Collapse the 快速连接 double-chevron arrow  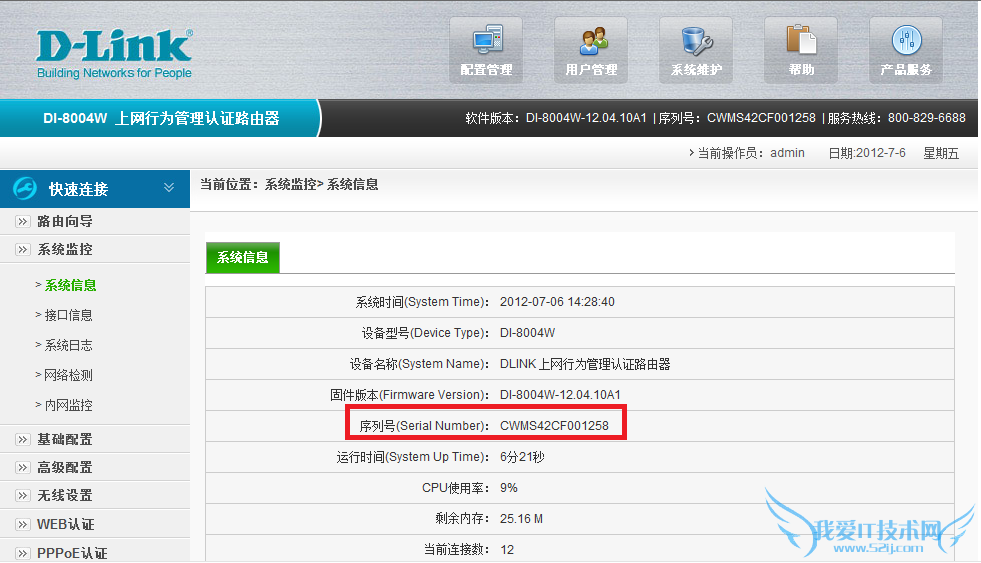pyautogui.click(x=169, y=188)
